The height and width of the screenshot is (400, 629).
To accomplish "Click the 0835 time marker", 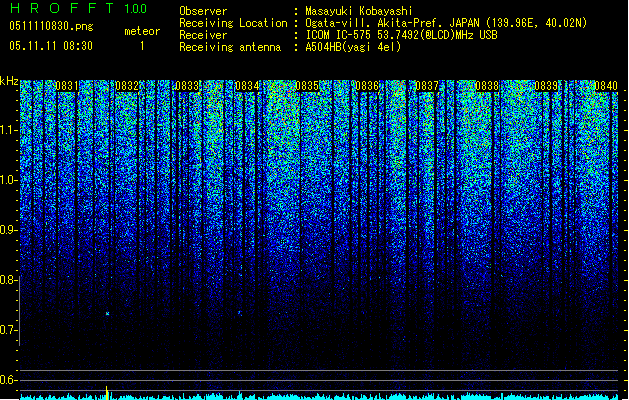I will (307, 86).
